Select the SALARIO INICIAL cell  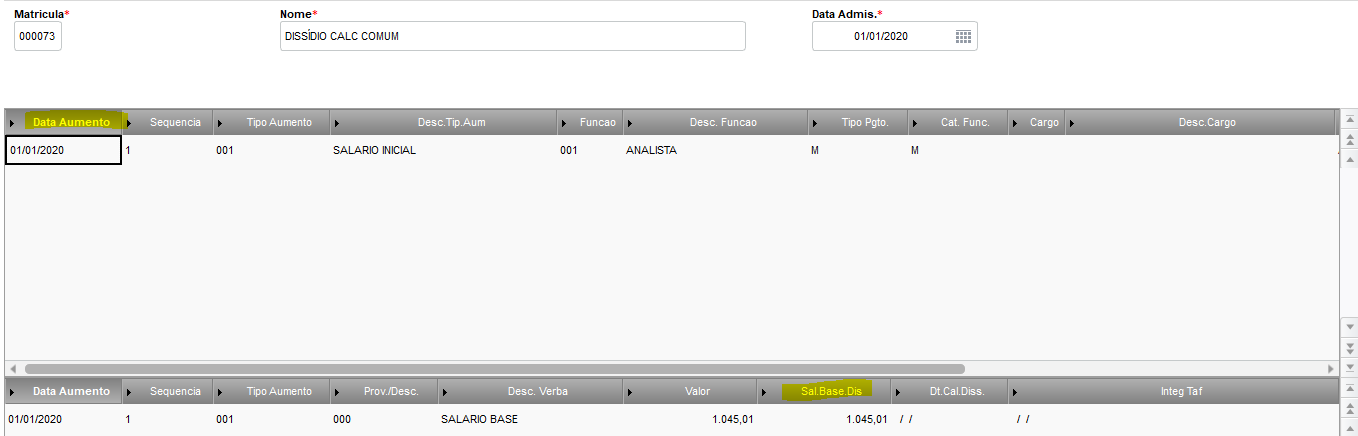pos(443,150)
